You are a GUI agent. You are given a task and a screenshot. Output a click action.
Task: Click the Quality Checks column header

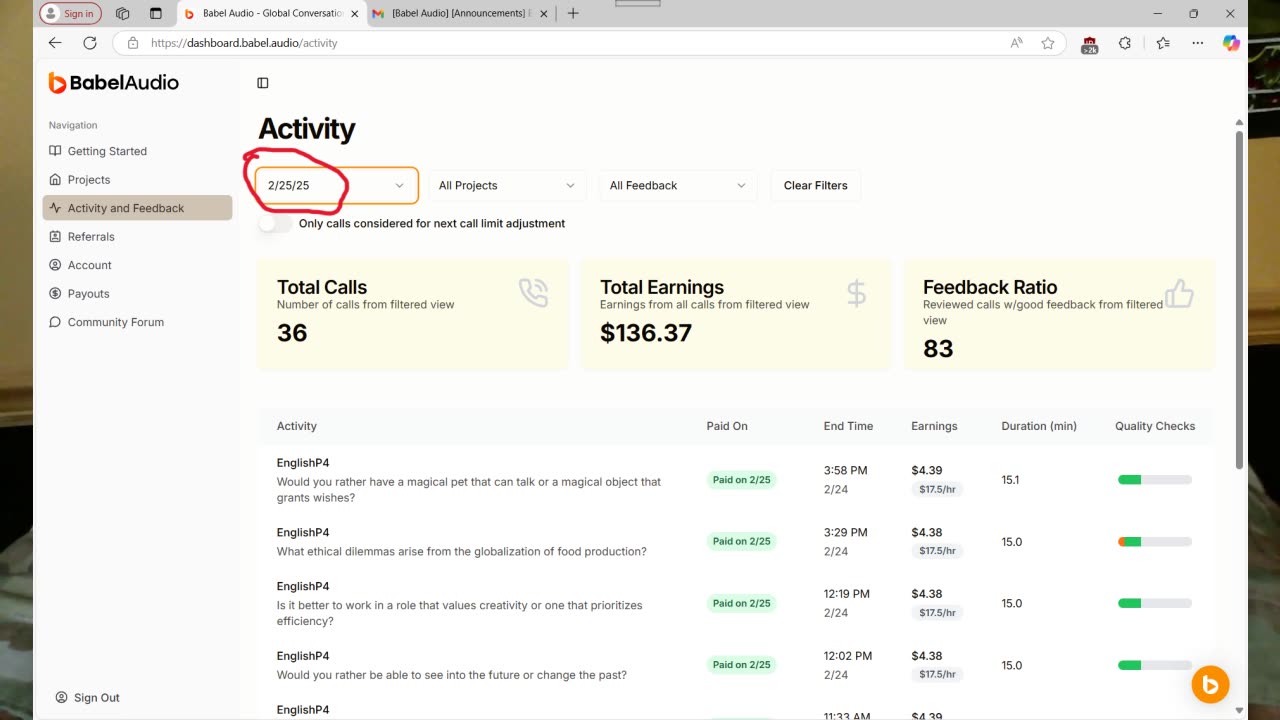pos(1155,426)
